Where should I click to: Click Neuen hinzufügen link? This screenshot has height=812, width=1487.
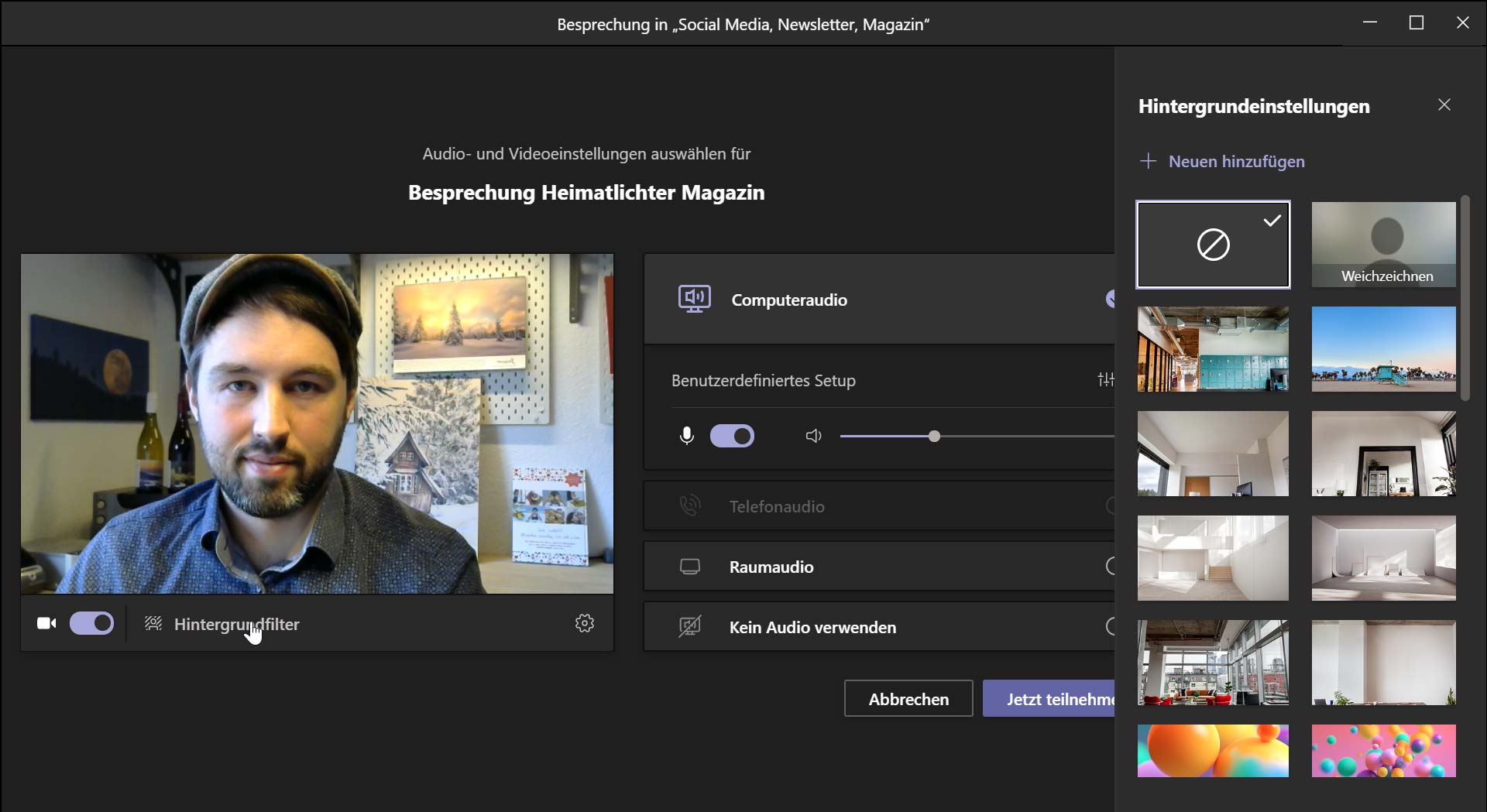point(1236,162)
